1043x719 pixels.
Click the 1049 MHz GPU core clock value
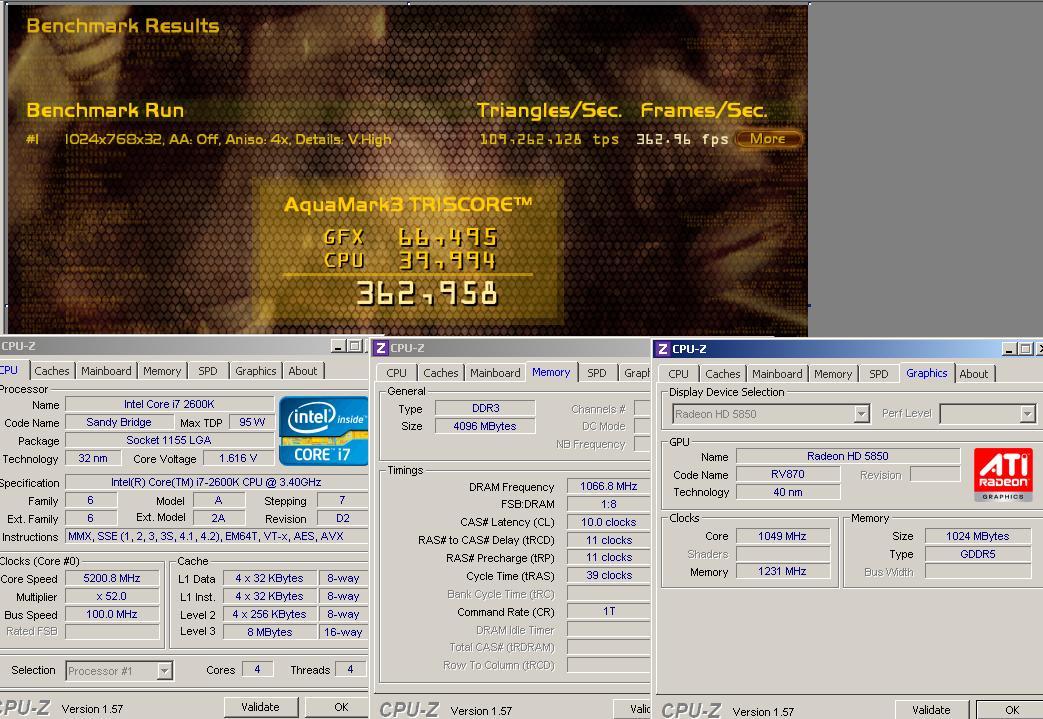[x=782, y=536]
